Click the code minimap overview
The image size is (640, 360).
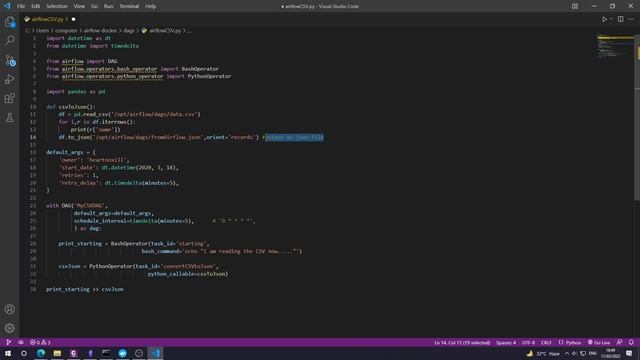click(615, 46)
